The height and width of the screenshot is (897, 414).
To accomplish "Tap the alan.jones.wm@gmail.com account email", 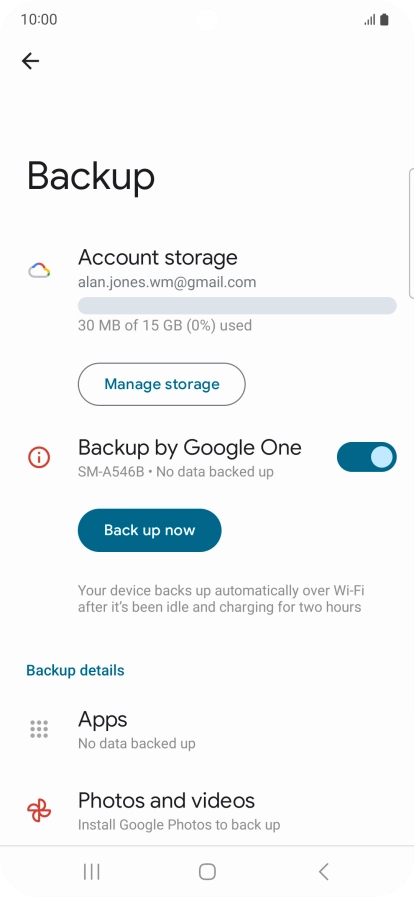I will click(167, 282).
